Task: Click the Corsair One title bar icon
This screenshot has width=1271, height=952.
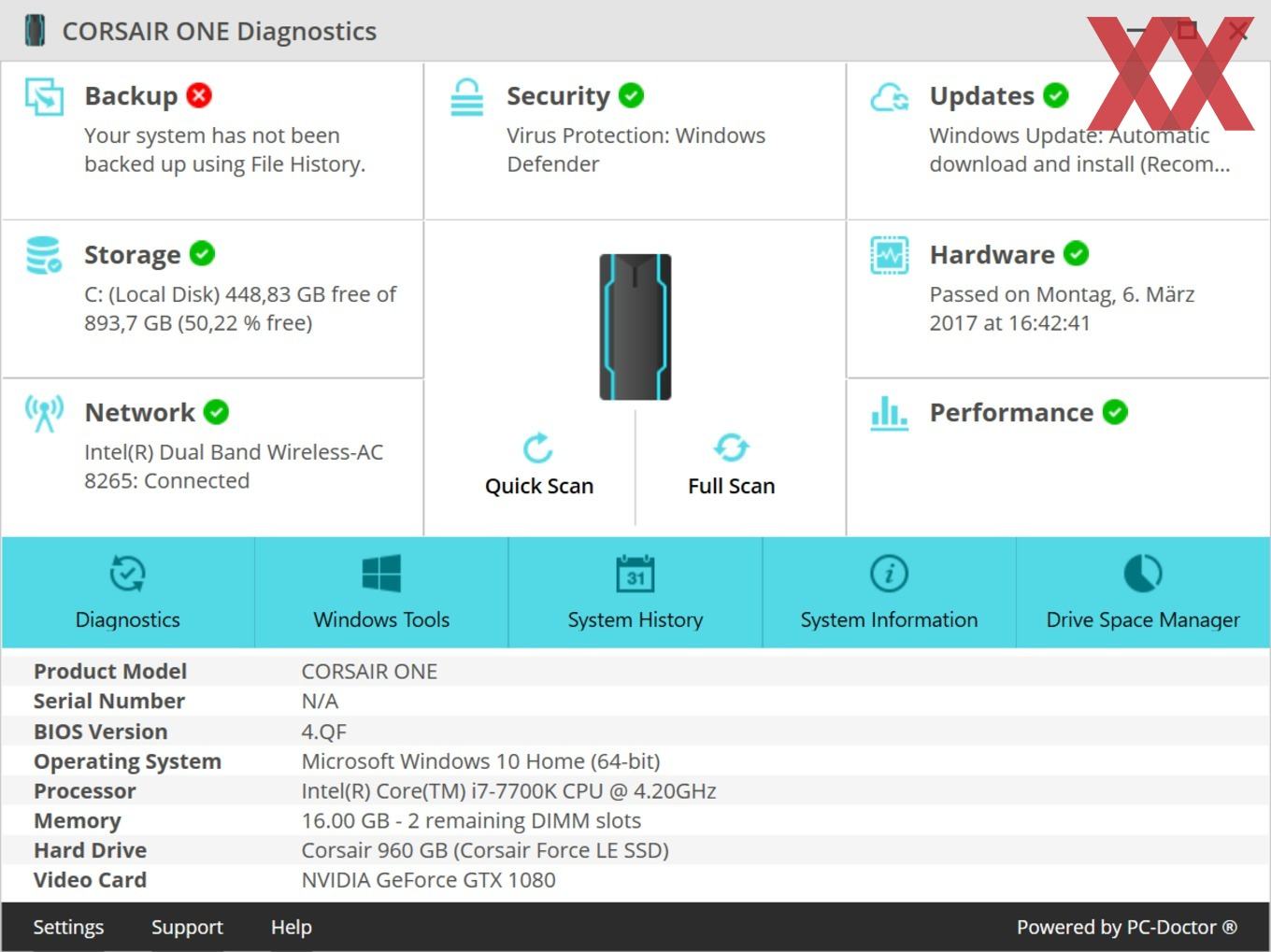Action: pyautogui.click(x=36, y=31)
